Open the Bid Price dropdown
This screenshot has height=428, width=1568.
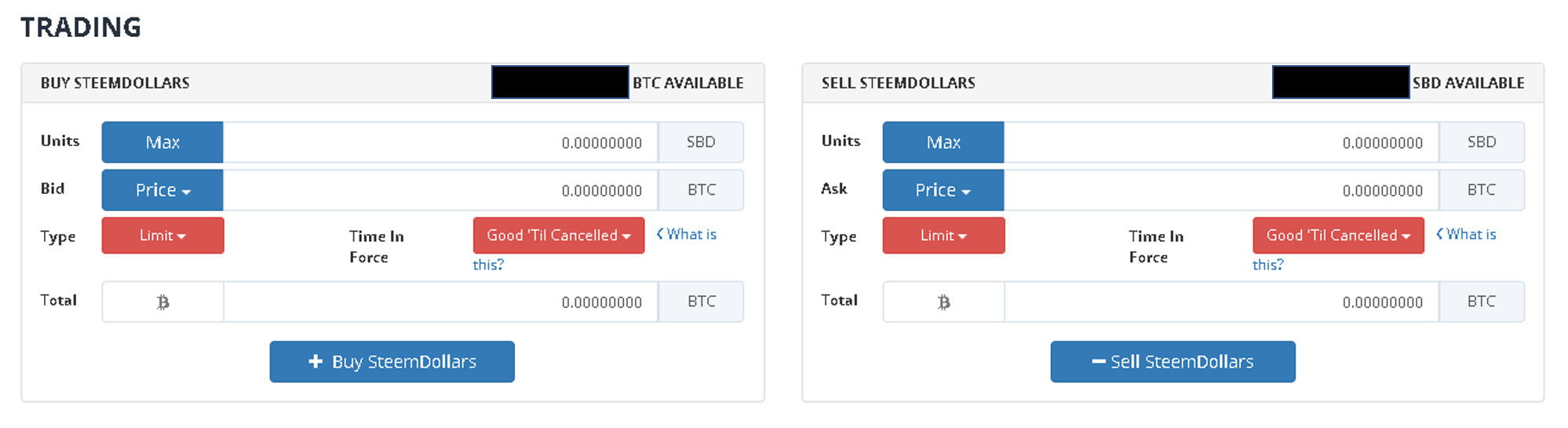pos(162,190)
